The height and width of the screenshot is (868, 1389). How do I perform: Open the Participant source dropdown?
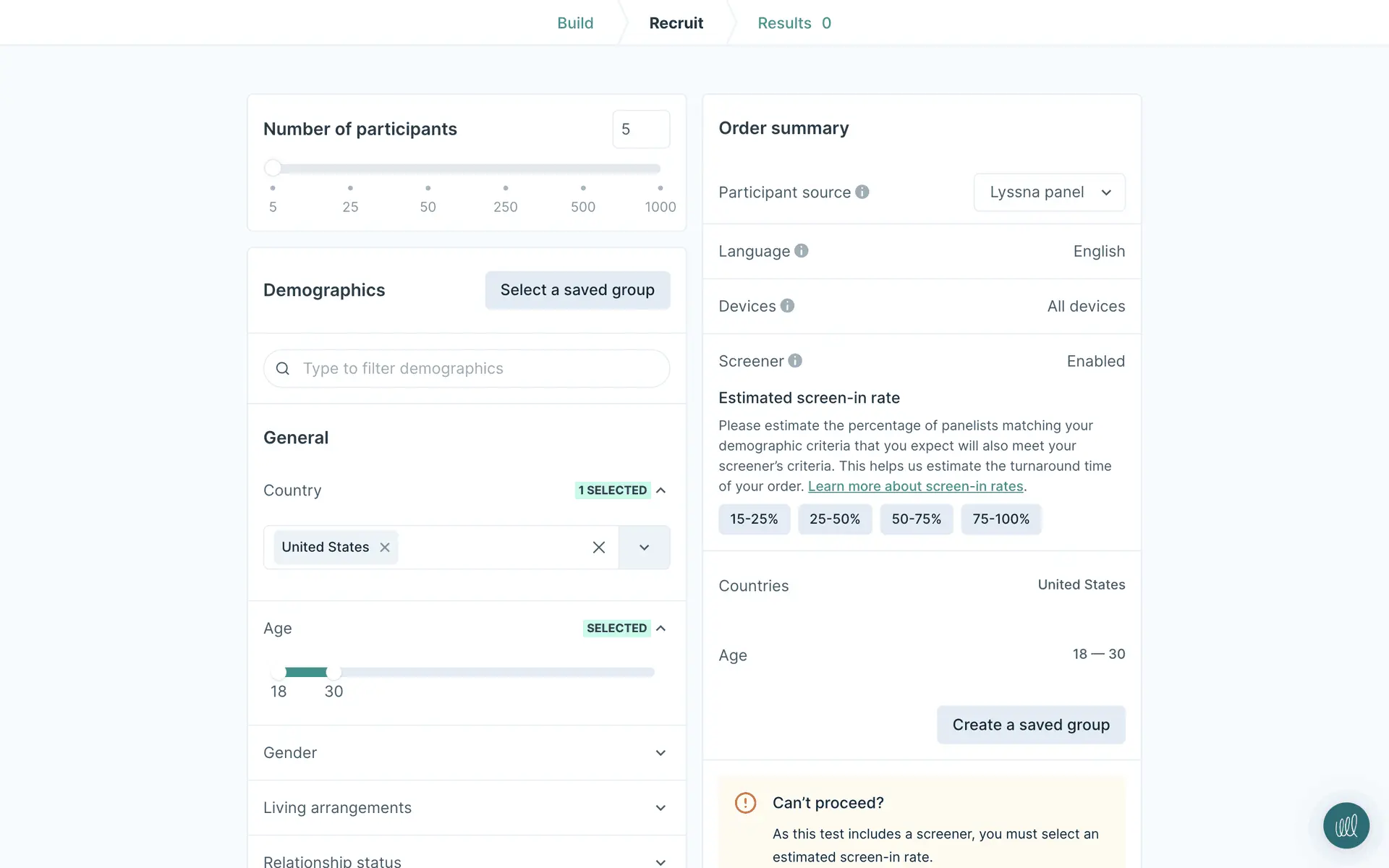1049,192
